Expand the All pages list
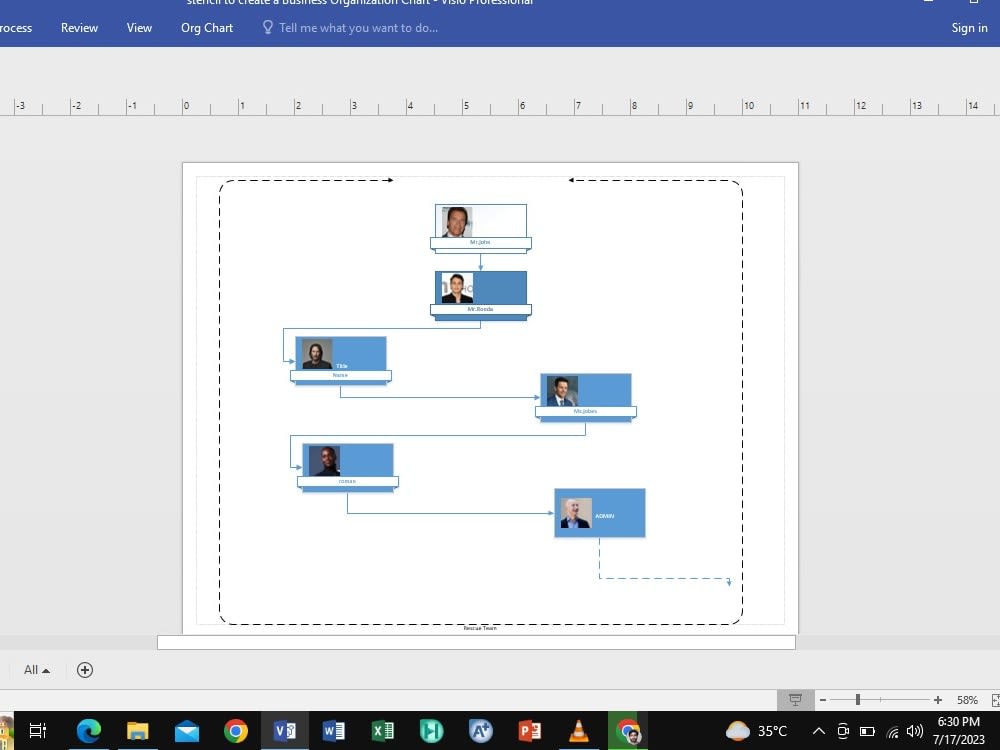 click(x=36, y=670)
